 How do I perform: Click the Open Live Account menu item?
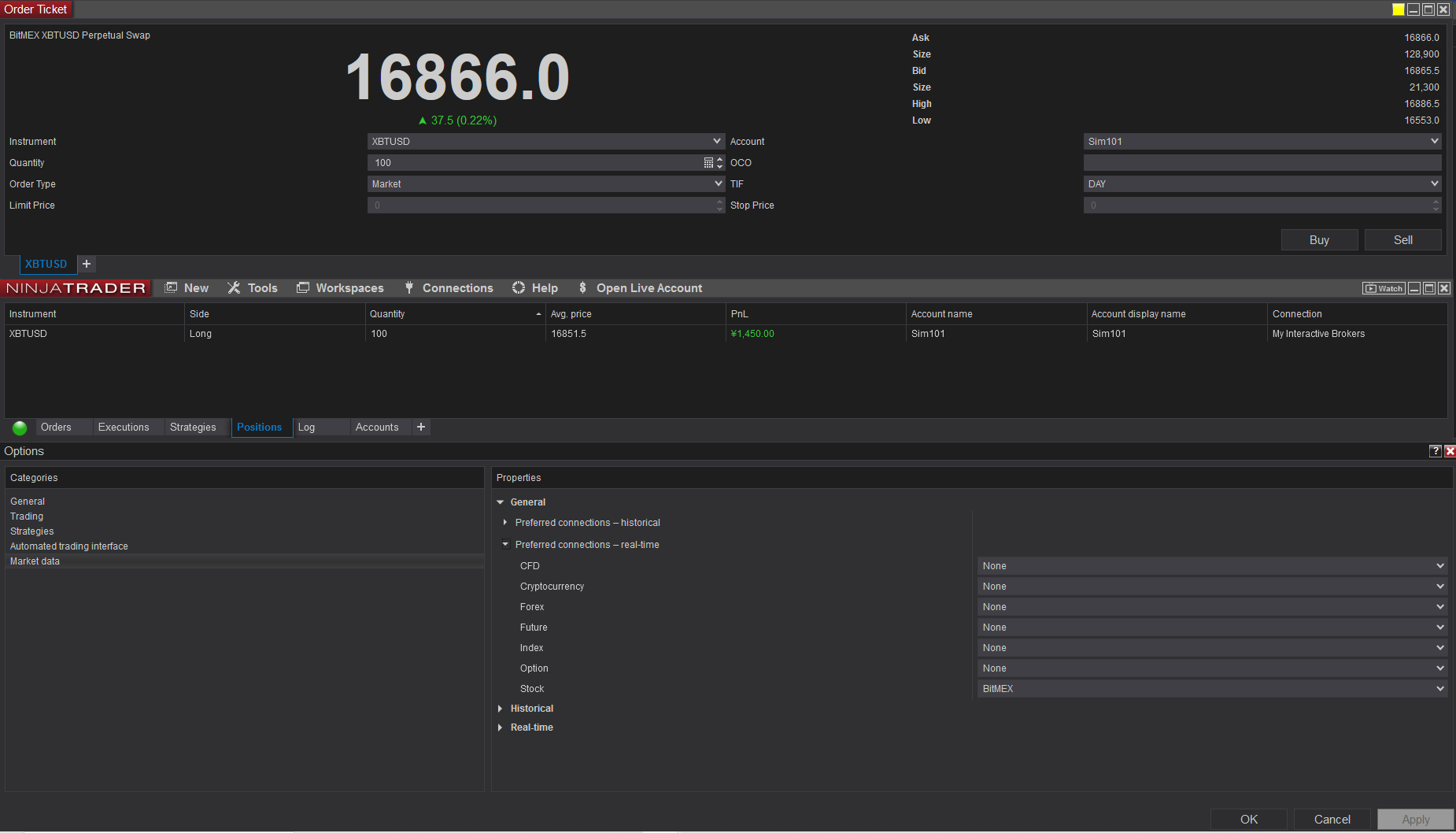click(641, 288)
